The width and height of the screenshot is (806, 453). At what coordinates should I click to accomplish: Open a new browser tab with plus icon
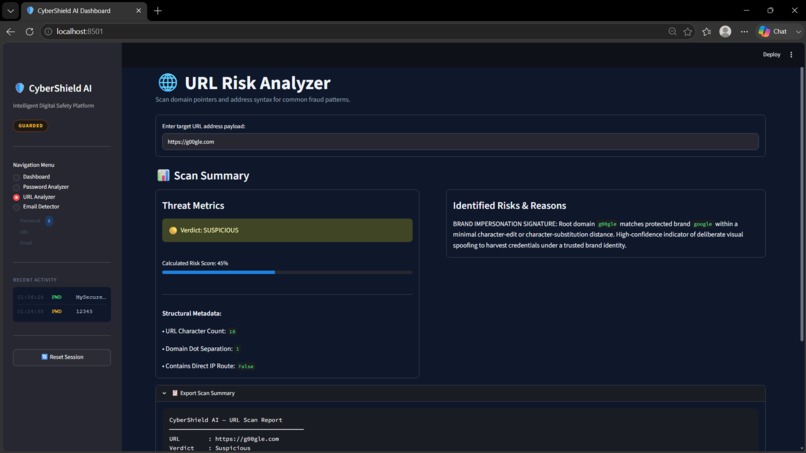pos(158,10)
